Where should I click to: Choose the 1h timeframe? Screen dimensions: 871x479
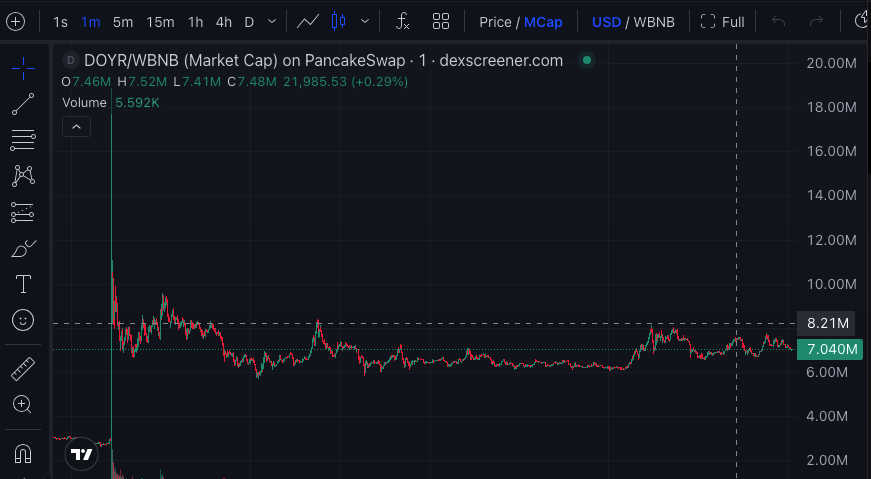(x=196, y=22)
